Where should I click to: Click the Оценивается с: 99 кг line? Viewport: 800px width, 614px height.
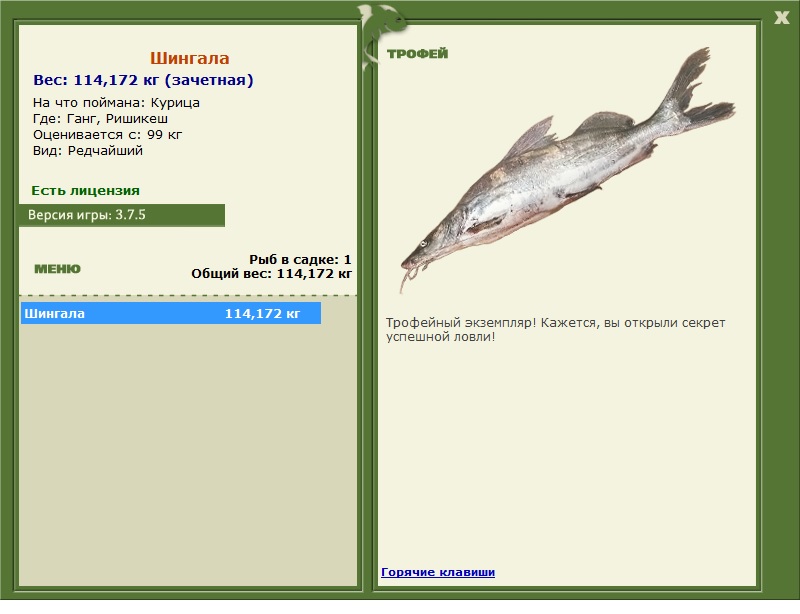108,135
